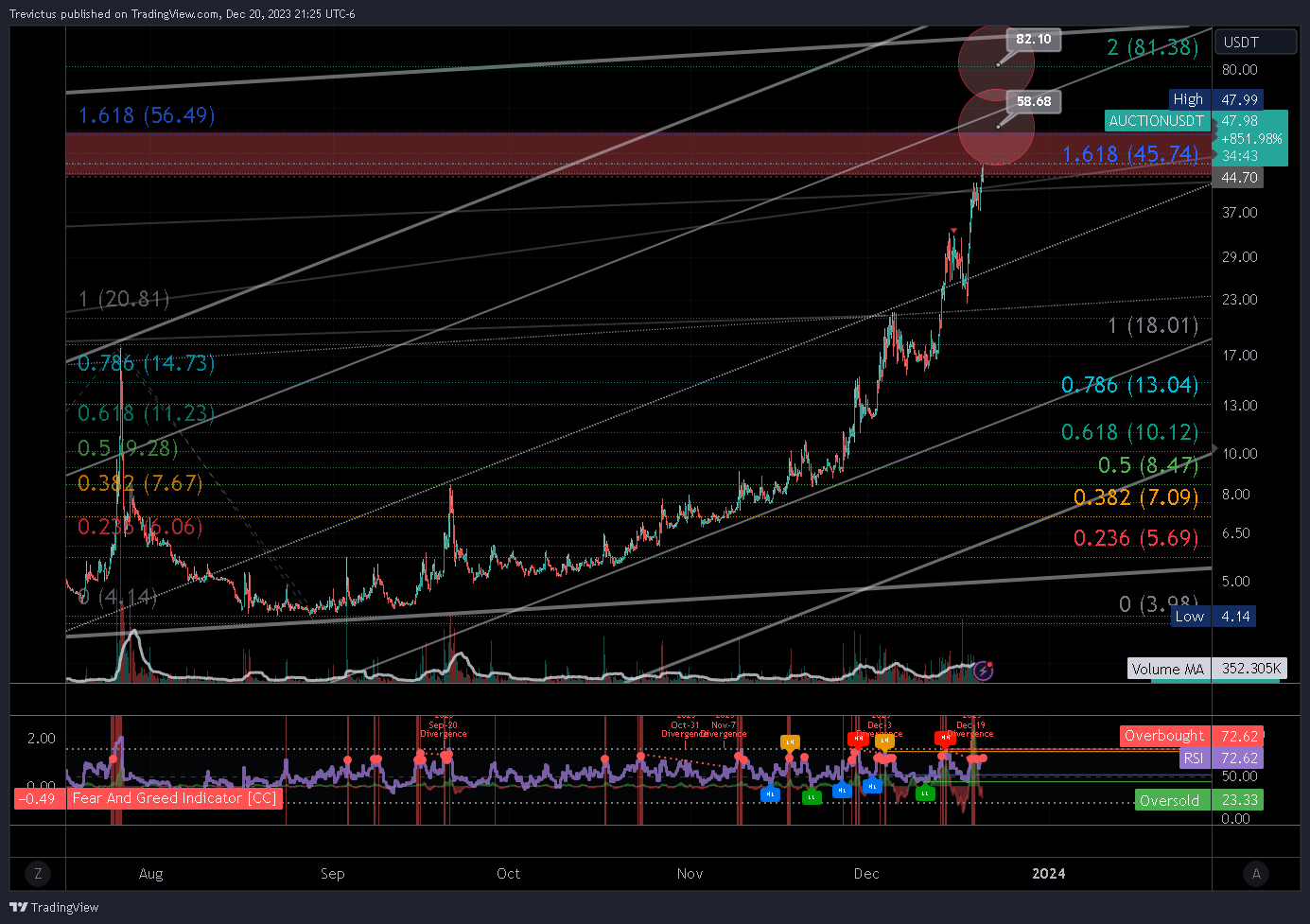Click the Oct label on the time axis
1310x924 pixels.
pos(508,873)
